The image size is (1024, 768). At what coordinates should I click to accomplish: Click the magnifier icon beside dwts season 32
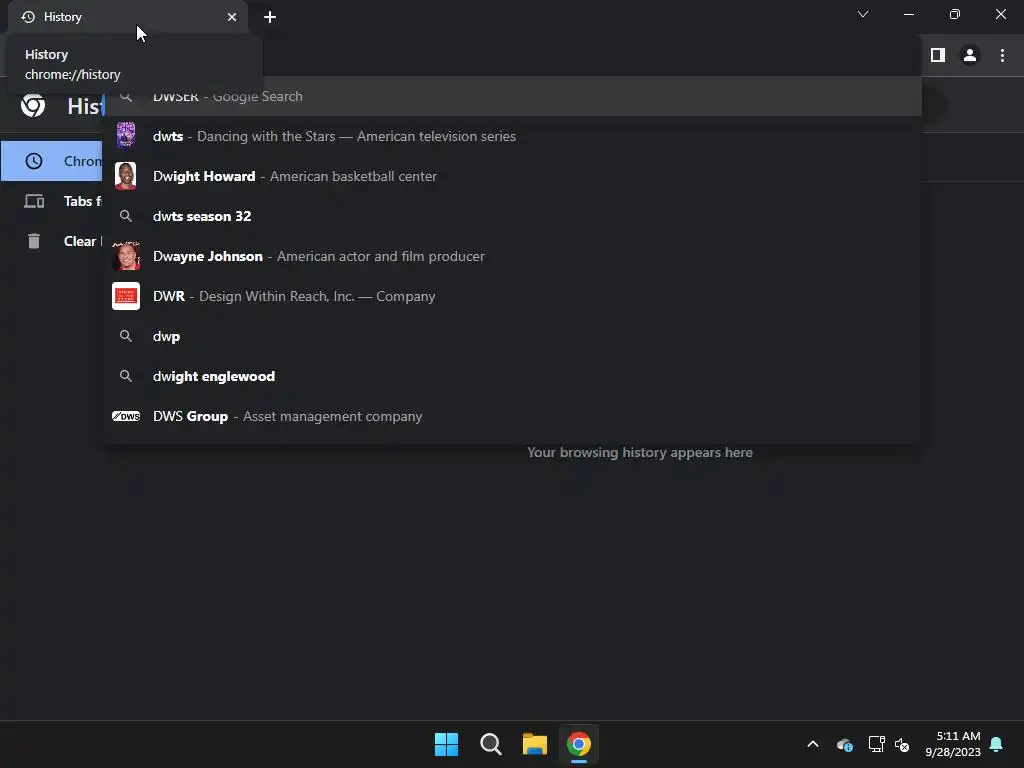(126, 216)
